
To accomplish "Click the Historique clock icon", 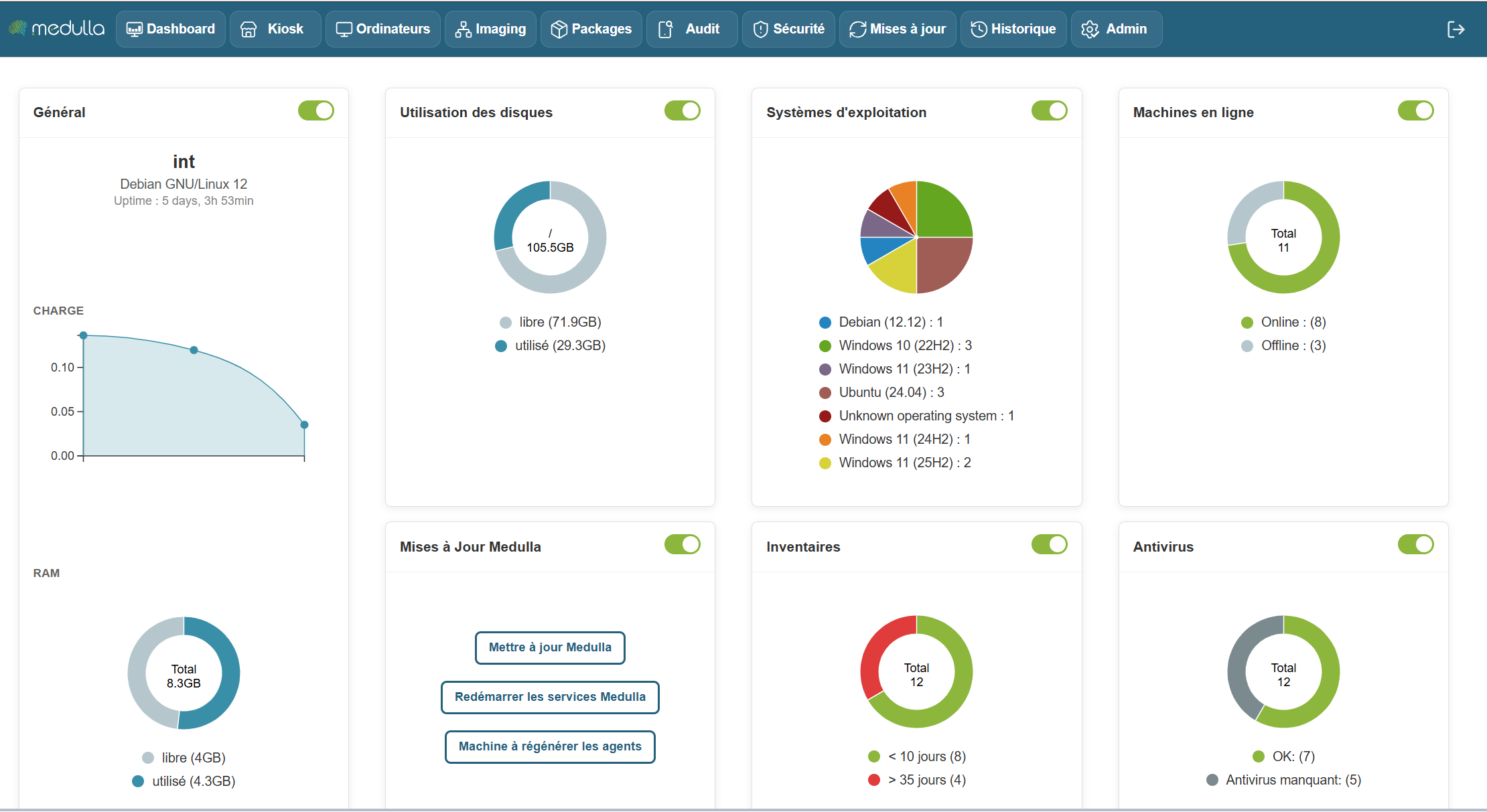I will pyautogui.click(x=979, y=29).
